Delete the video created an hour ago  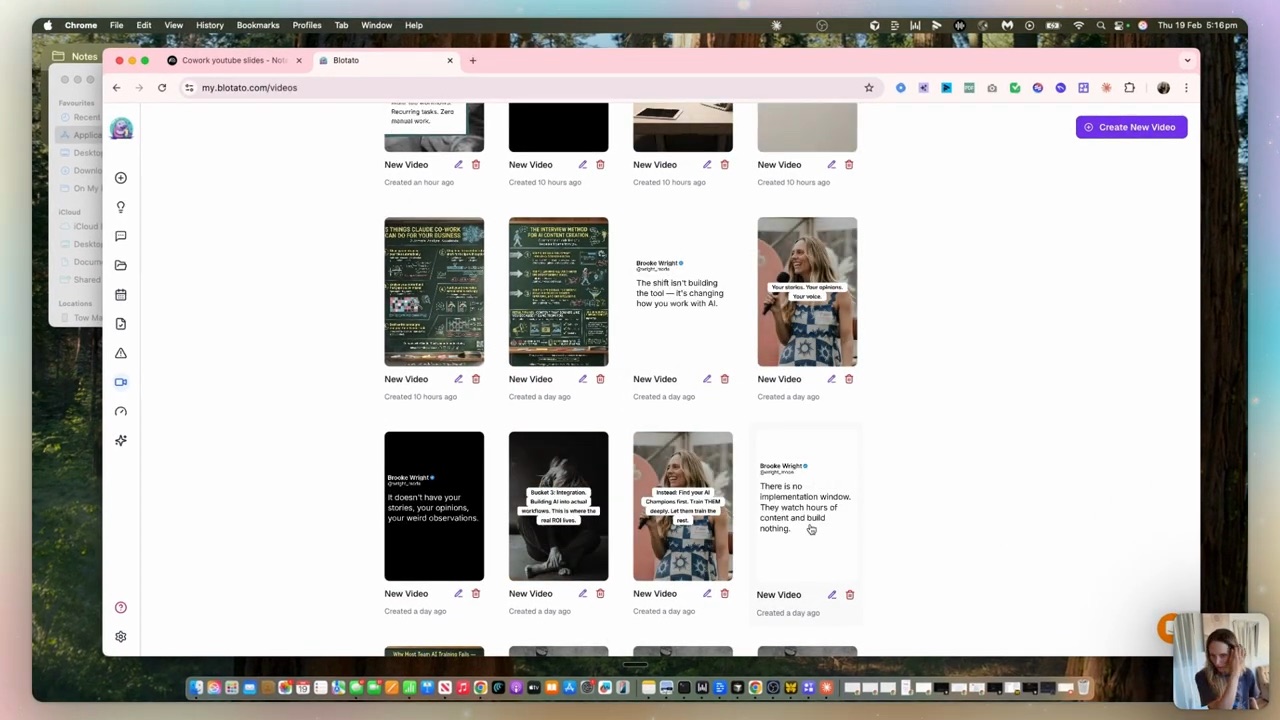[x=476, y=164]
